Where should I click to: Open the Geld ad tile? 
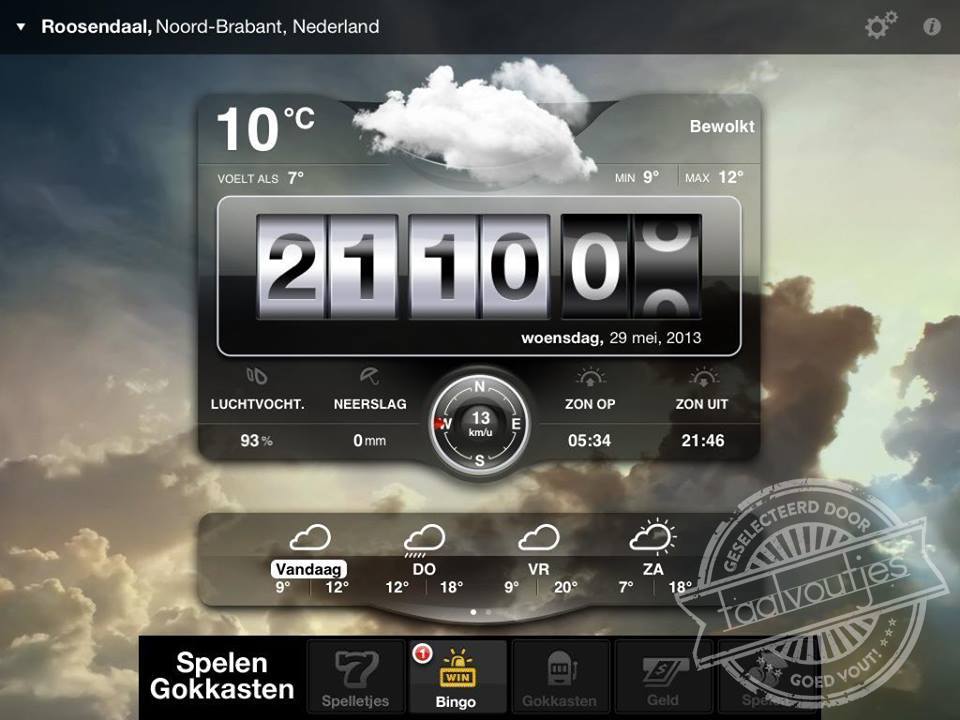coord(662,678)
